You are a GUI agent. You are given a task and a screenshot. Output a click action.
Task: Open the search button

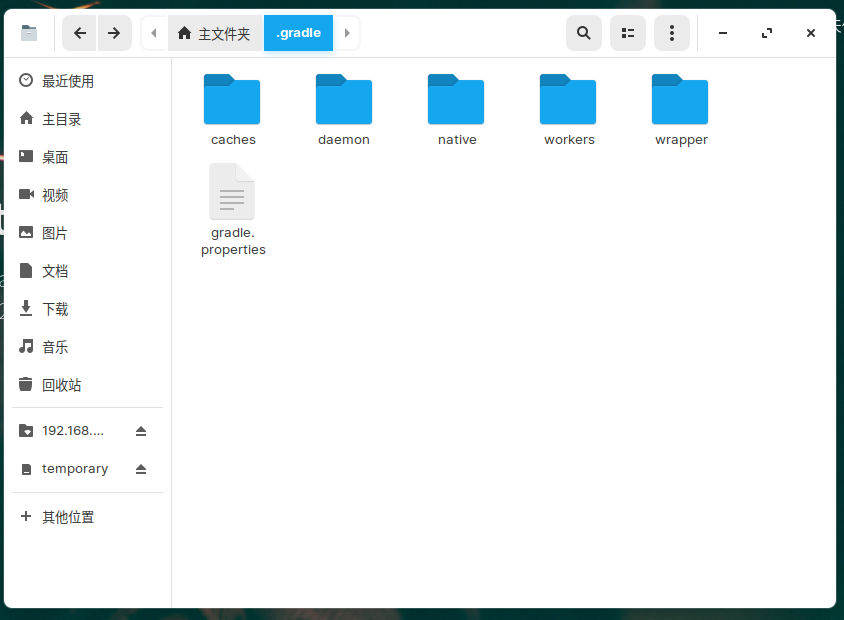583,33
